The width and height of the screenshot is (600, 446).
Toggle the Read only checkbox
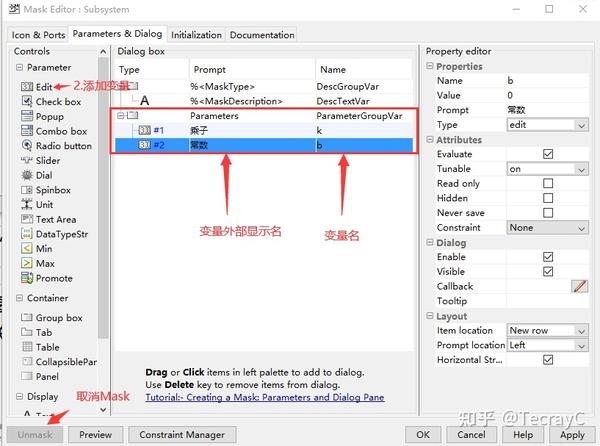pos(548,184)
